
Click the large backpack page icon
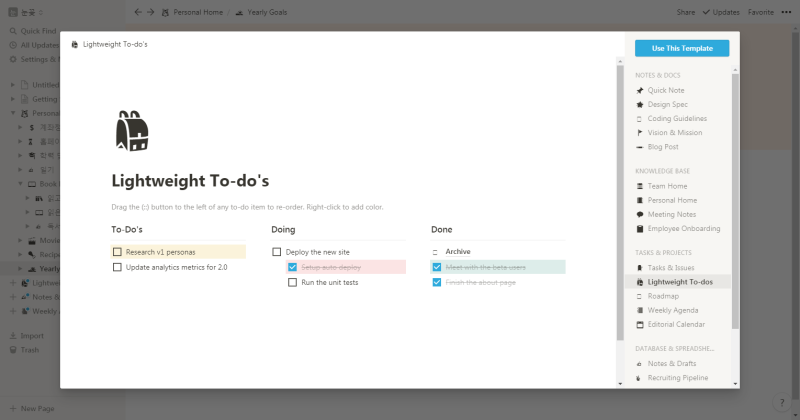pyautogui.click(x=132, y=131)
